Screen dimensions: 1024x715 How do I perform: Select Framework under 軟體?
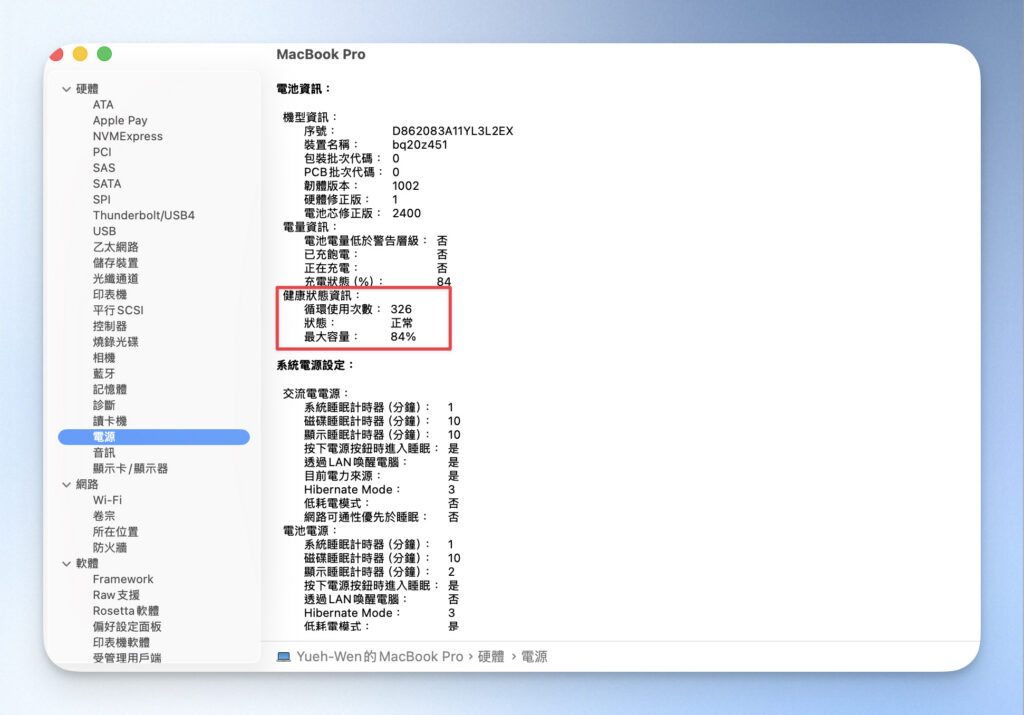point(123,579)
